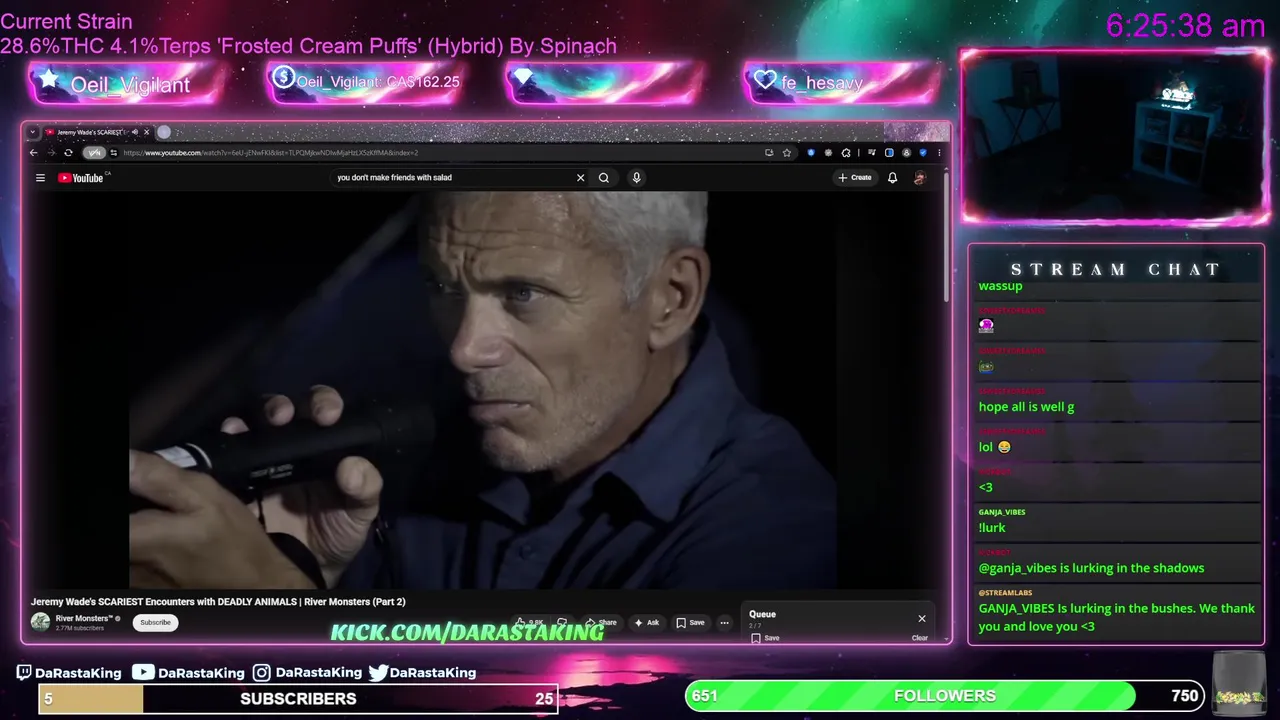Screen dimensions: 1280x720
Task: Click GANJA_VIBES username in stream chat
Action: point(1002,512)
